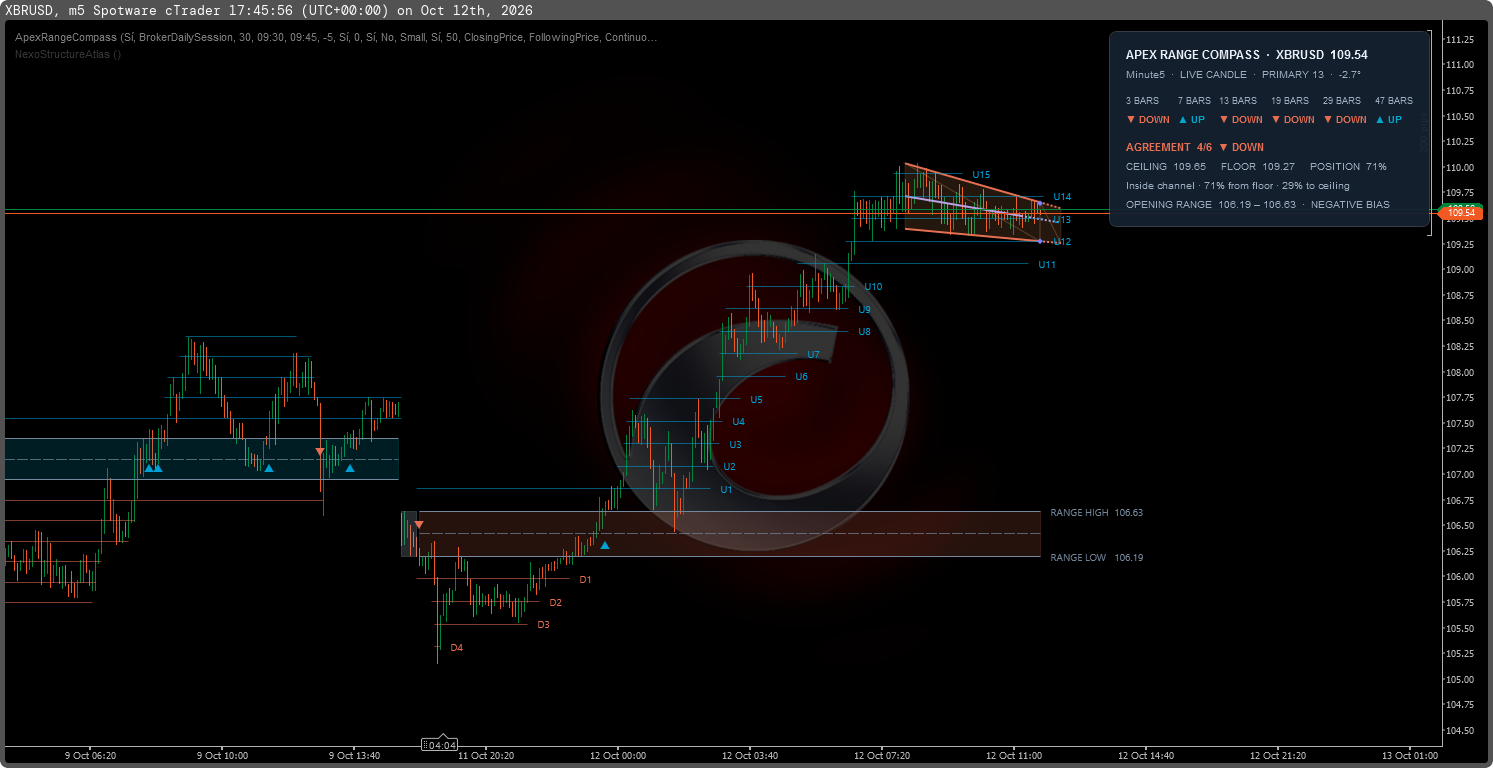Click the U7 level label
The image size is (1493, 768).
pyautogui.click(x=813, y=355)
